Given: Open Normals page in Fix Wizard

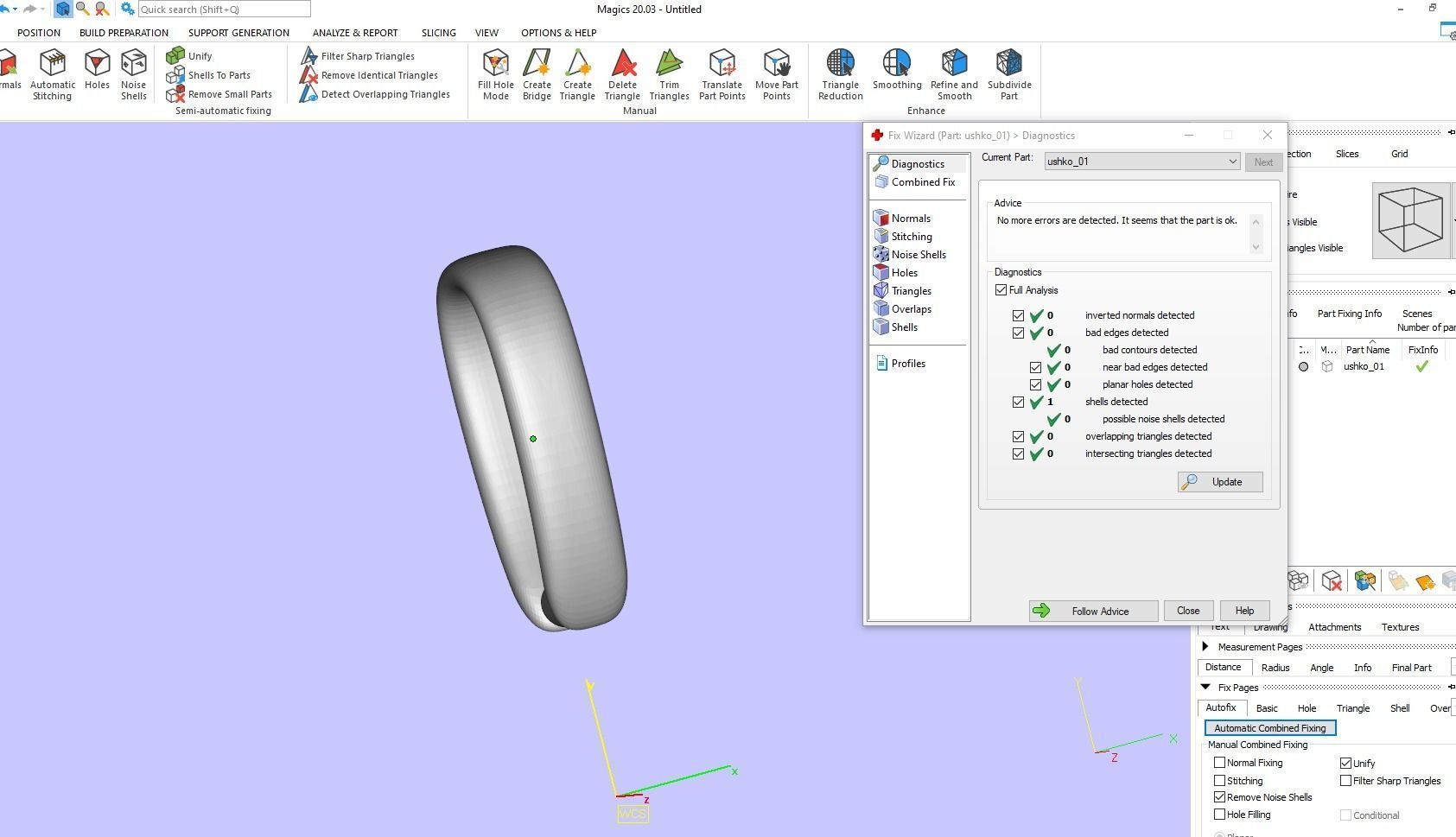Looking at the screenshot, I should pos(902,219).
